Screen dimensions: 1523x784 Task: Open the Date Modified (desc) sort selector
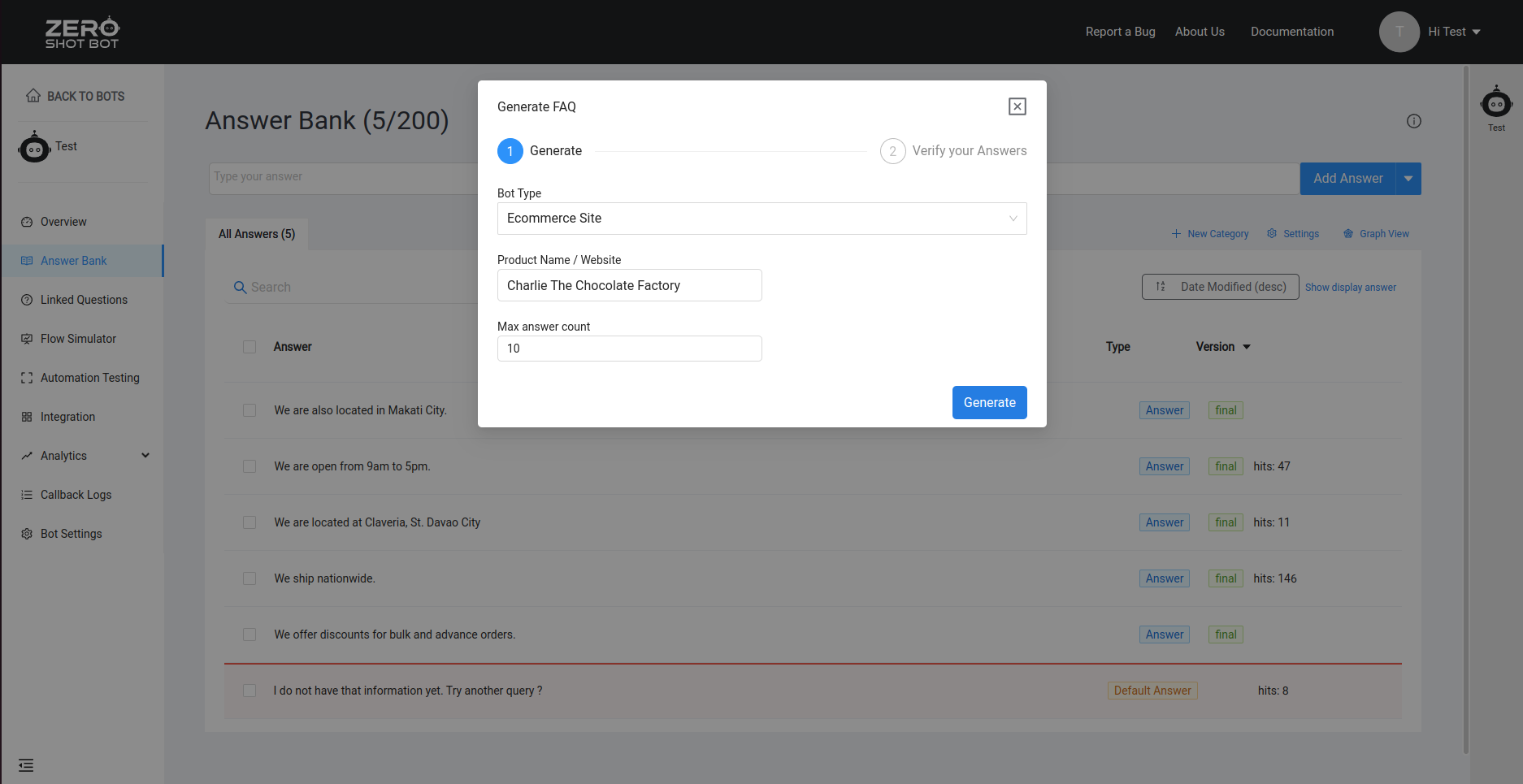click(x=1221, y=287)
